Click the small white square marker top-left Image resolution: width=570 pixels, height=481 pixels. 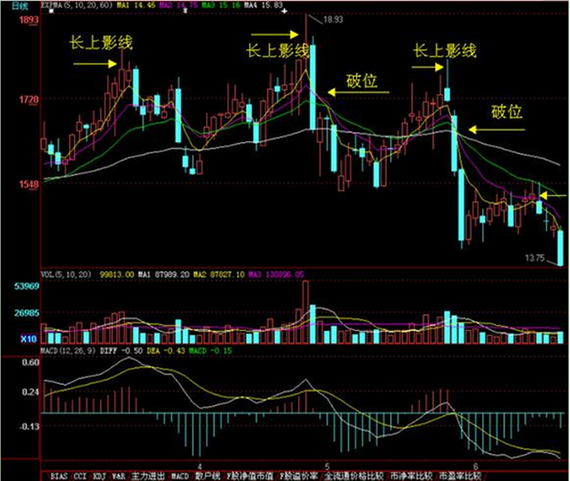tap(51, 11)
